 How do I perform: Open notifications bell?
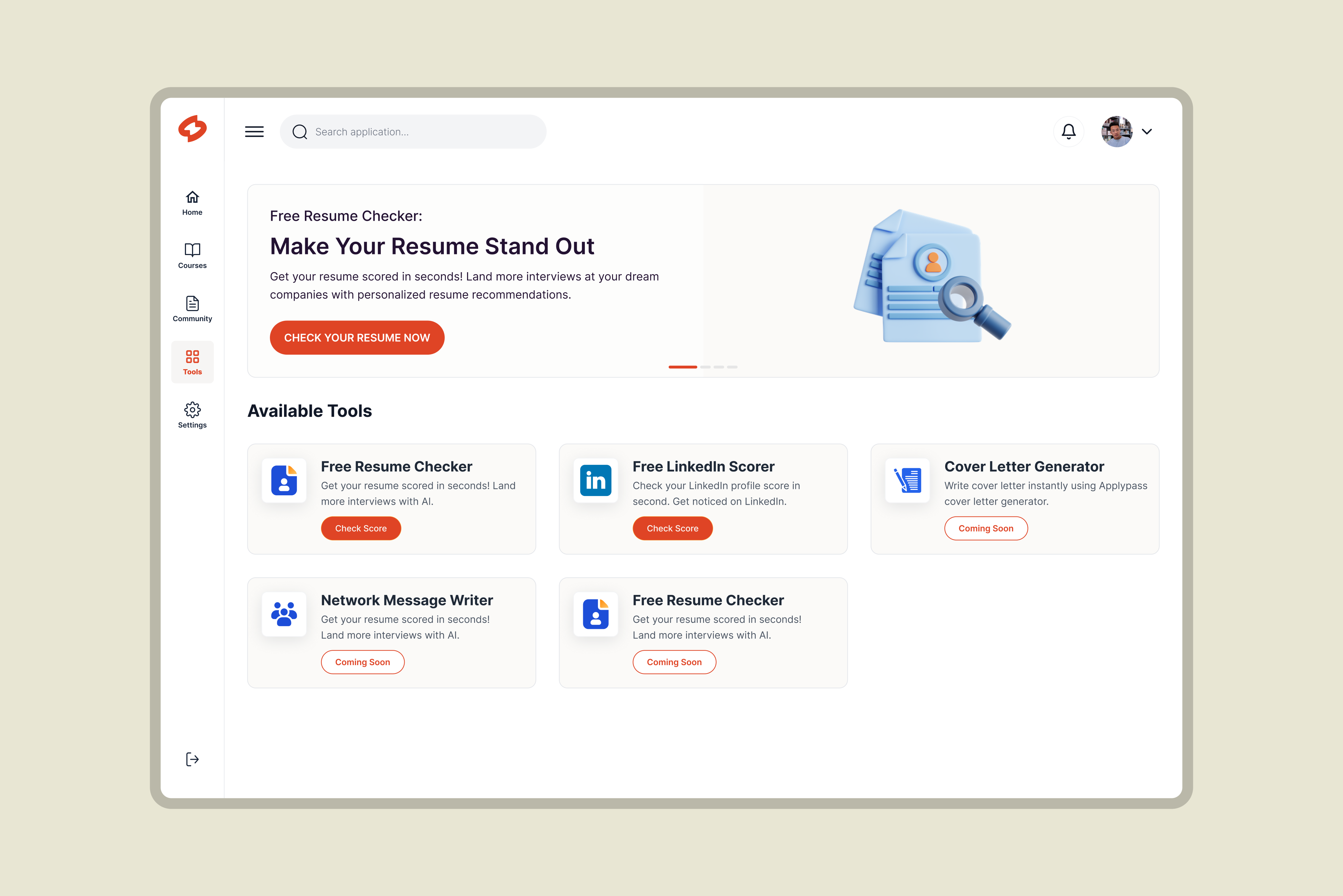(1068, 132)
